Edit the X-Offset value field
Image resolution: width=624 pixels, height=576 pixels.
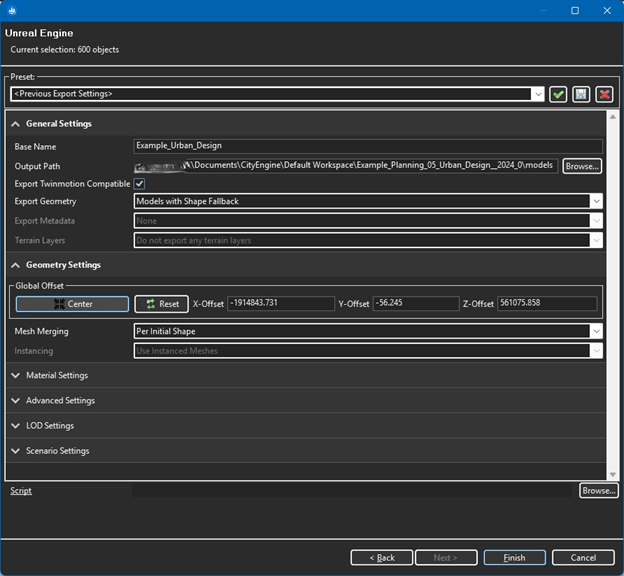pos(281,303)
